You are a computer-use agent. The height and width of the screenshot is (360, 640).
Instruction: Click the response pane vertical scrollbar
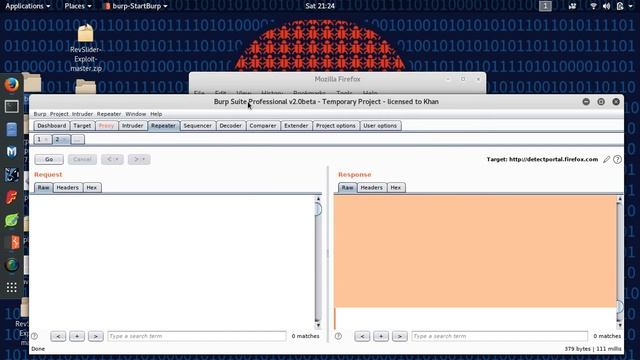[x=620, y=262]
